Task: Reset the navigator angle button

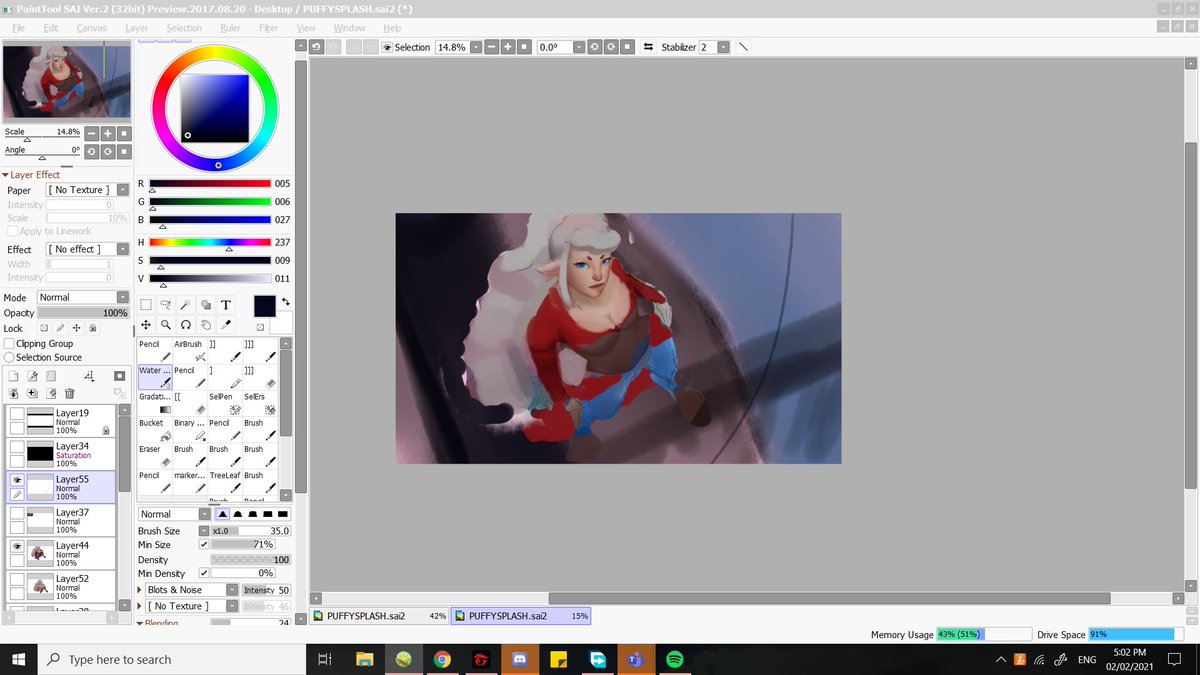Action: [124, 151]
